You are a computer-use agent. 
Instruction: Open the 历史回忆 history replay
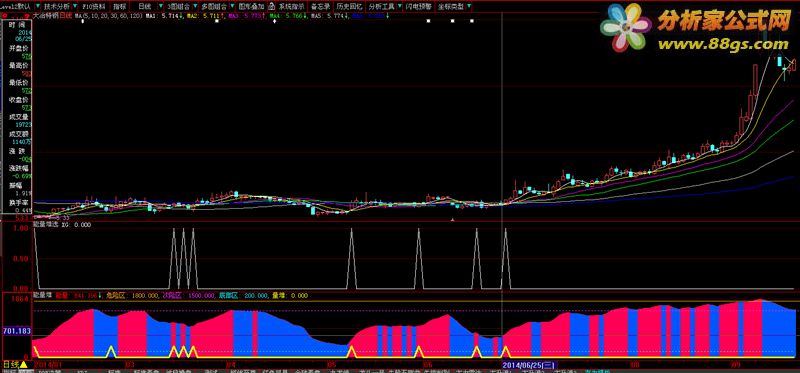[349, 7]
